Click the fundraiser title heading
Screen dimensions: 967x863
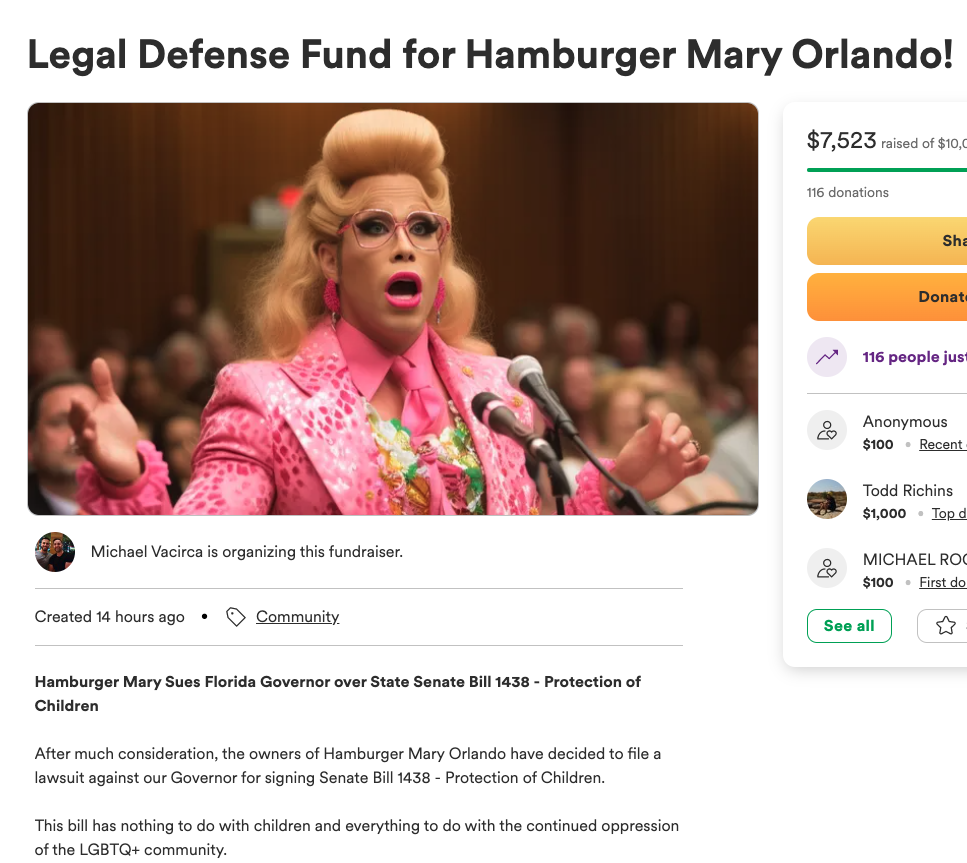tap(490, 55)
